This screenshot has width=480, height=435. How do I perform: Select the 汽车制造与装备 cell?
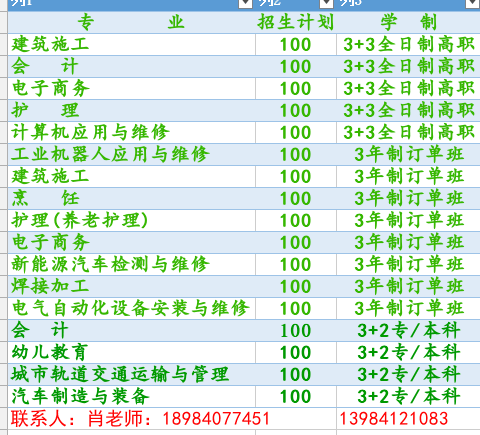click(131, 396)
